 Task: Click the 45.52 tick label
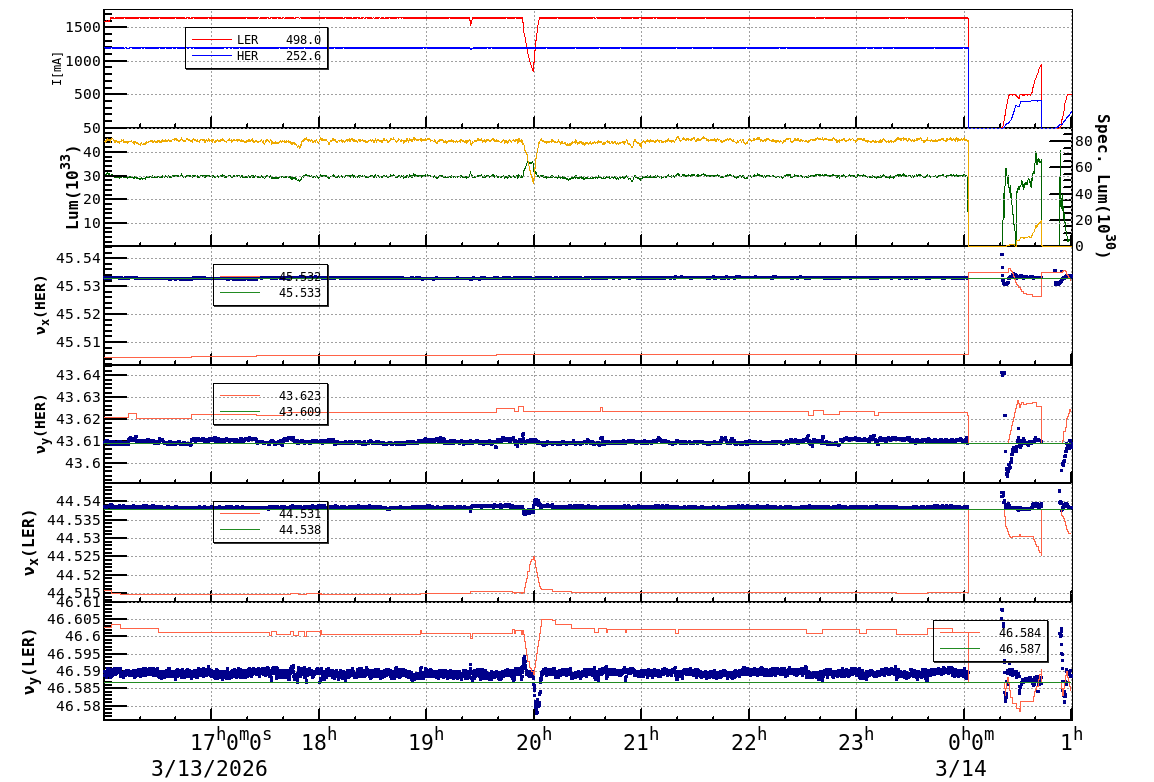coord(79,314)
